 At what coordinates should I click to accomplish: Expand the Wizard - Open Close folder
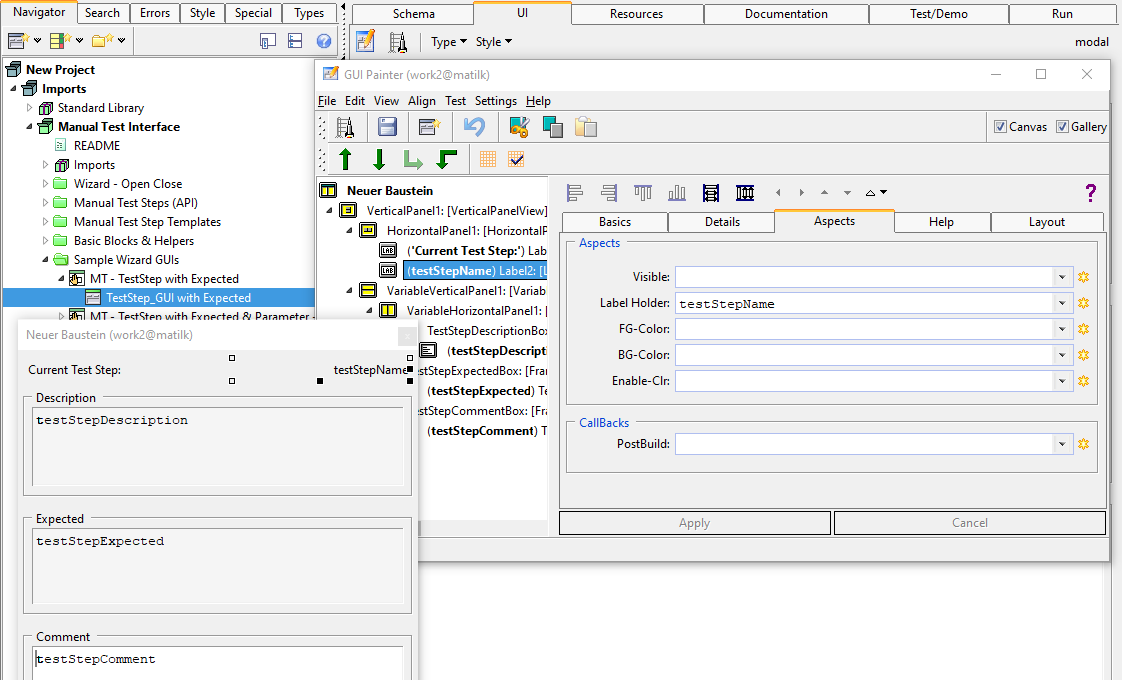tap(46, 184)
